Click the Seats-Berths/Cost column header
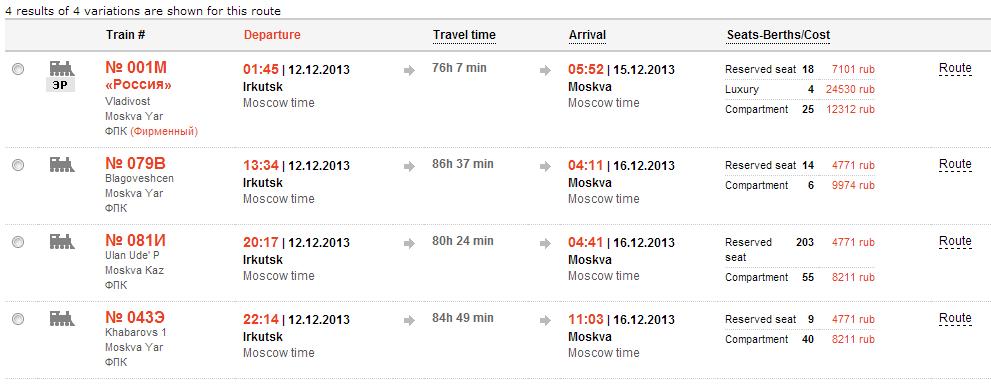The height and width of the screenshot is (390, 991). point(779,35)
